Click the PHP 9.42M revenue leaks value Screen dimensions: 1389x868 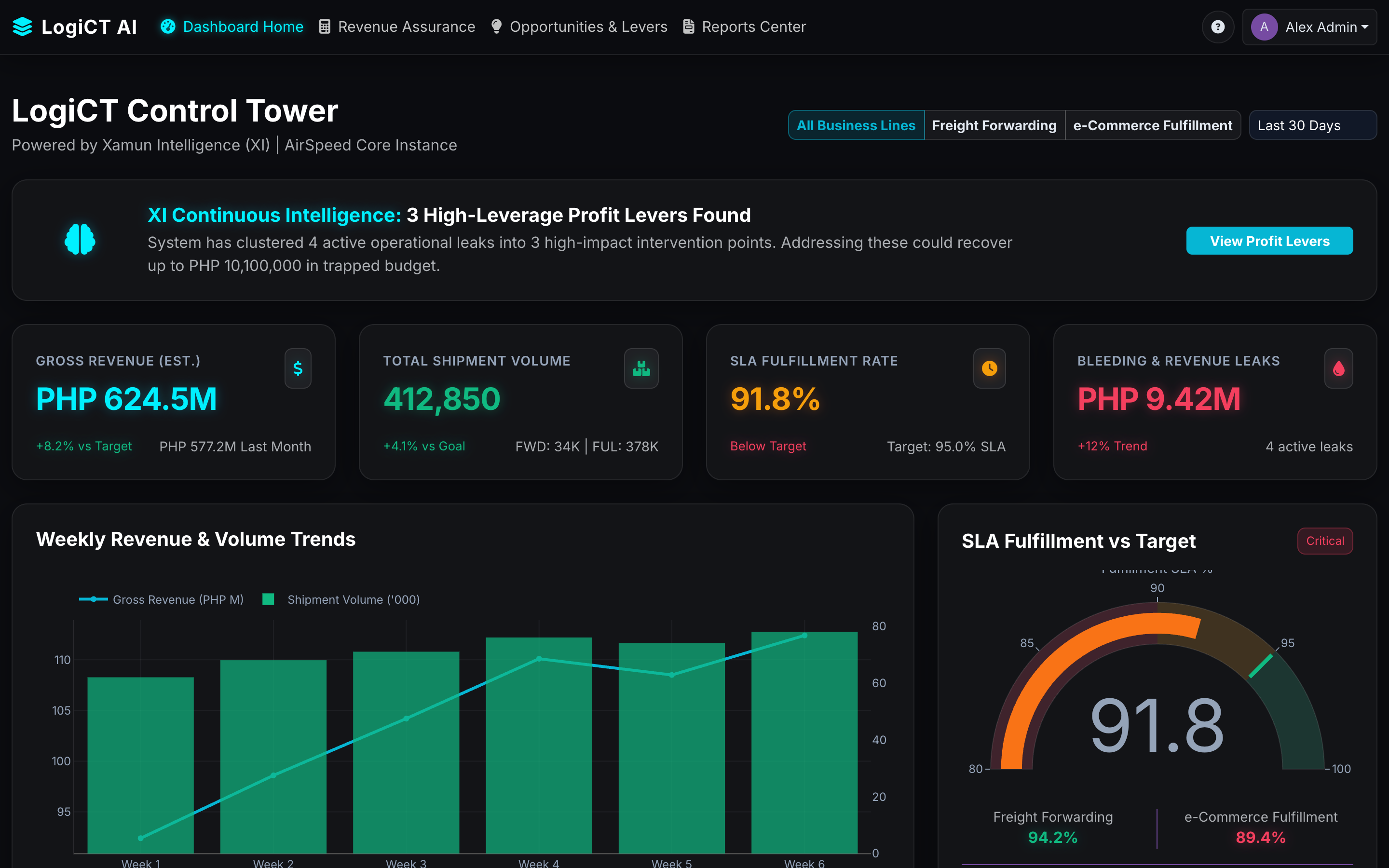click(1159, 399)
